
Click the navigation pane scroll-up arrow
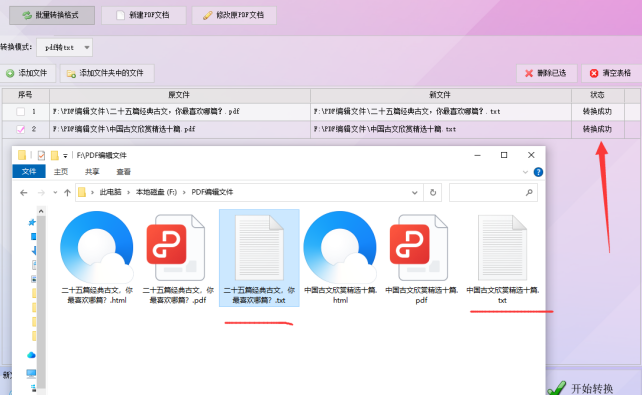click(41, 211)
